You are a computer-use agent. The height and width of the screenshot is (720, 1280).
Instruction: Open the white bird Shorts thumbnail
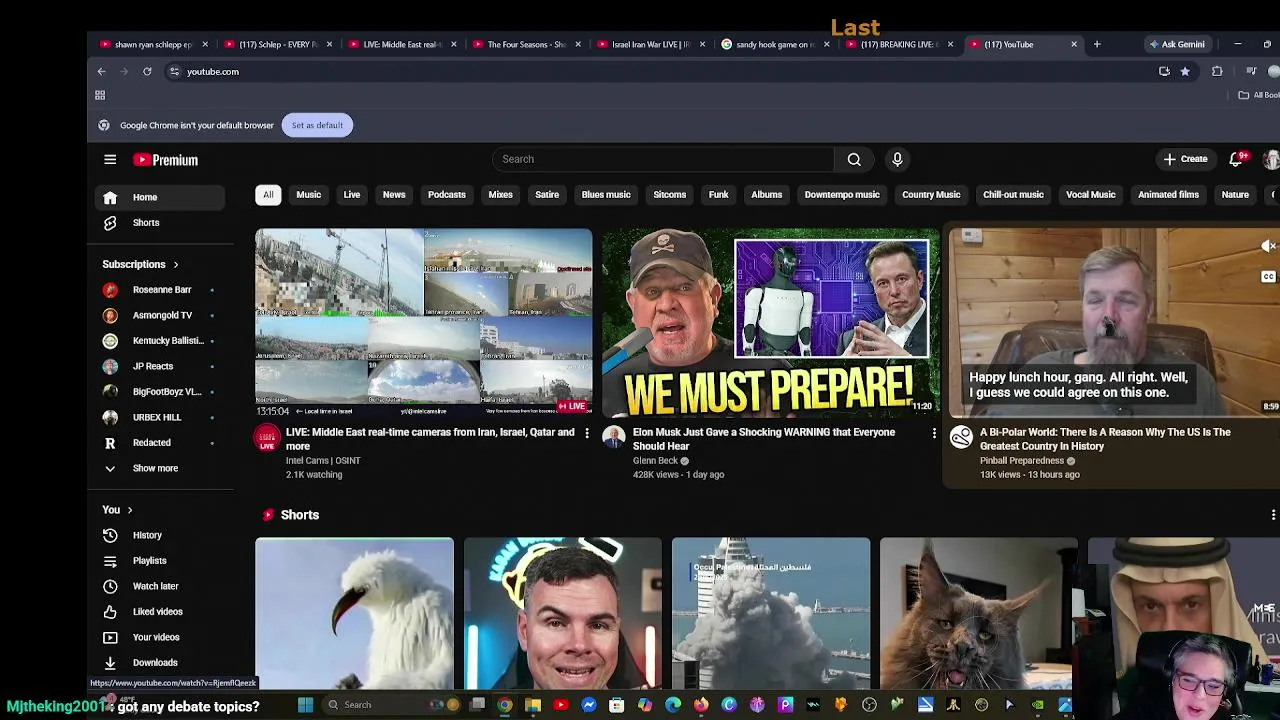pos(354,614)
